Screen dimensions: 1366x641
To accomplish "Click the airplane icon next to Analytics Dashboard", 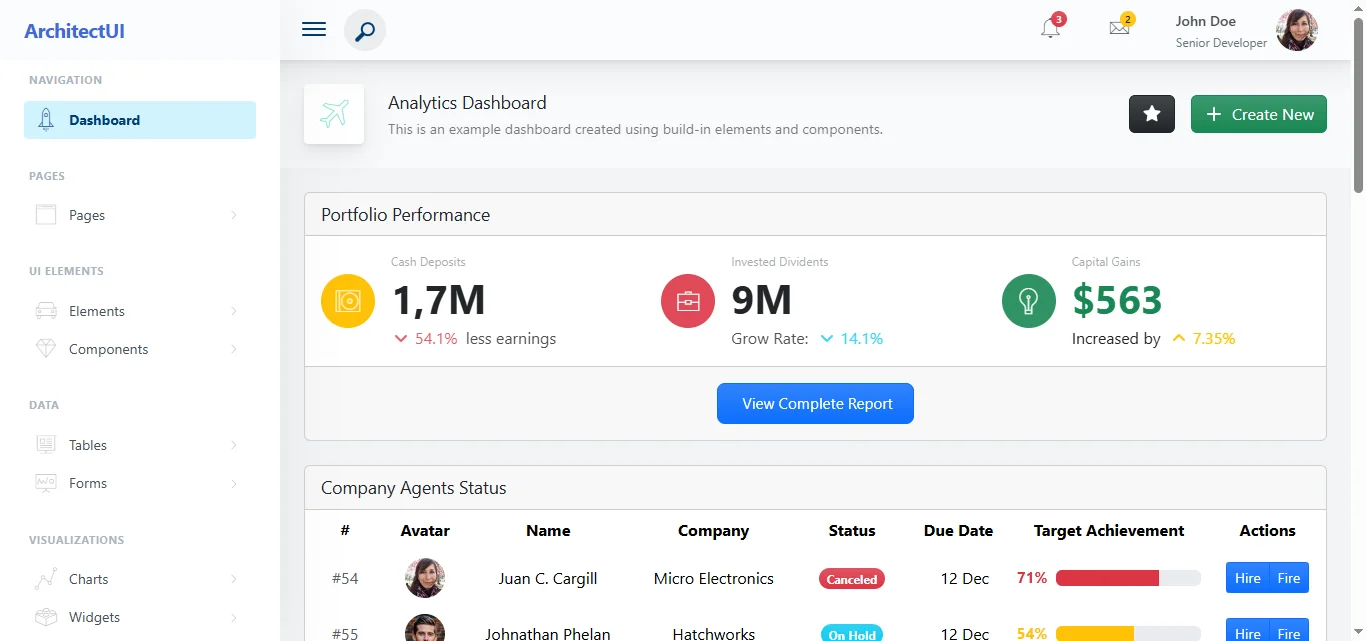I will point(334,114).
